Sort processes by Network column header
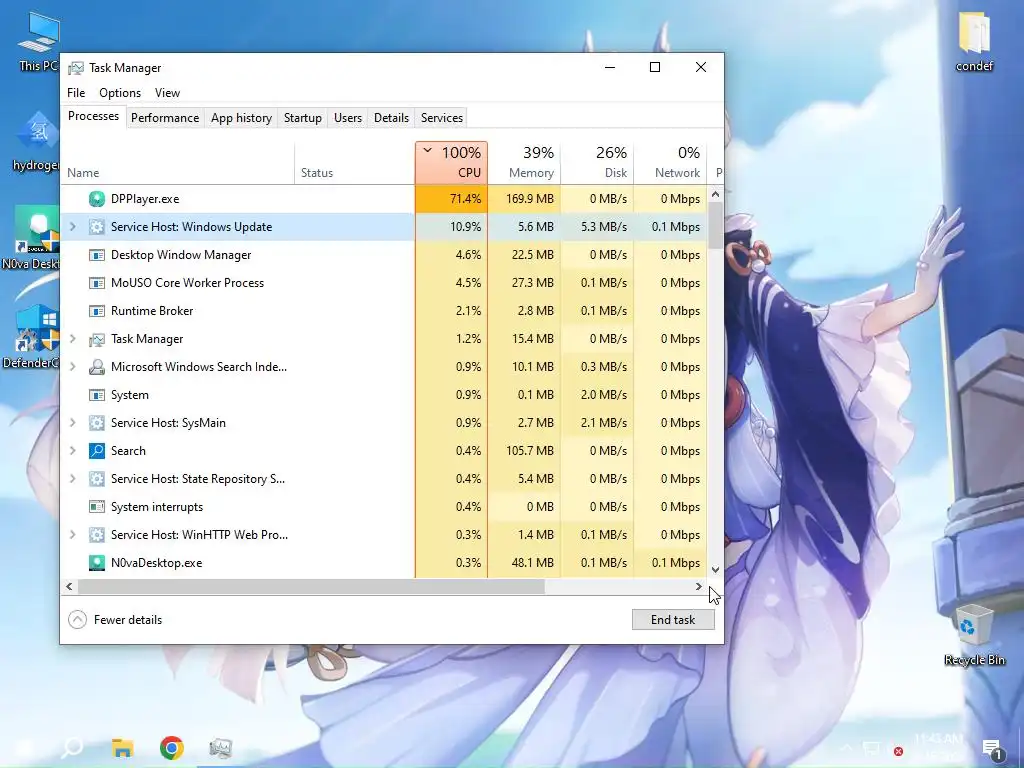The image size is (1024, 768). pyautogui.click(x=670, y=163)
